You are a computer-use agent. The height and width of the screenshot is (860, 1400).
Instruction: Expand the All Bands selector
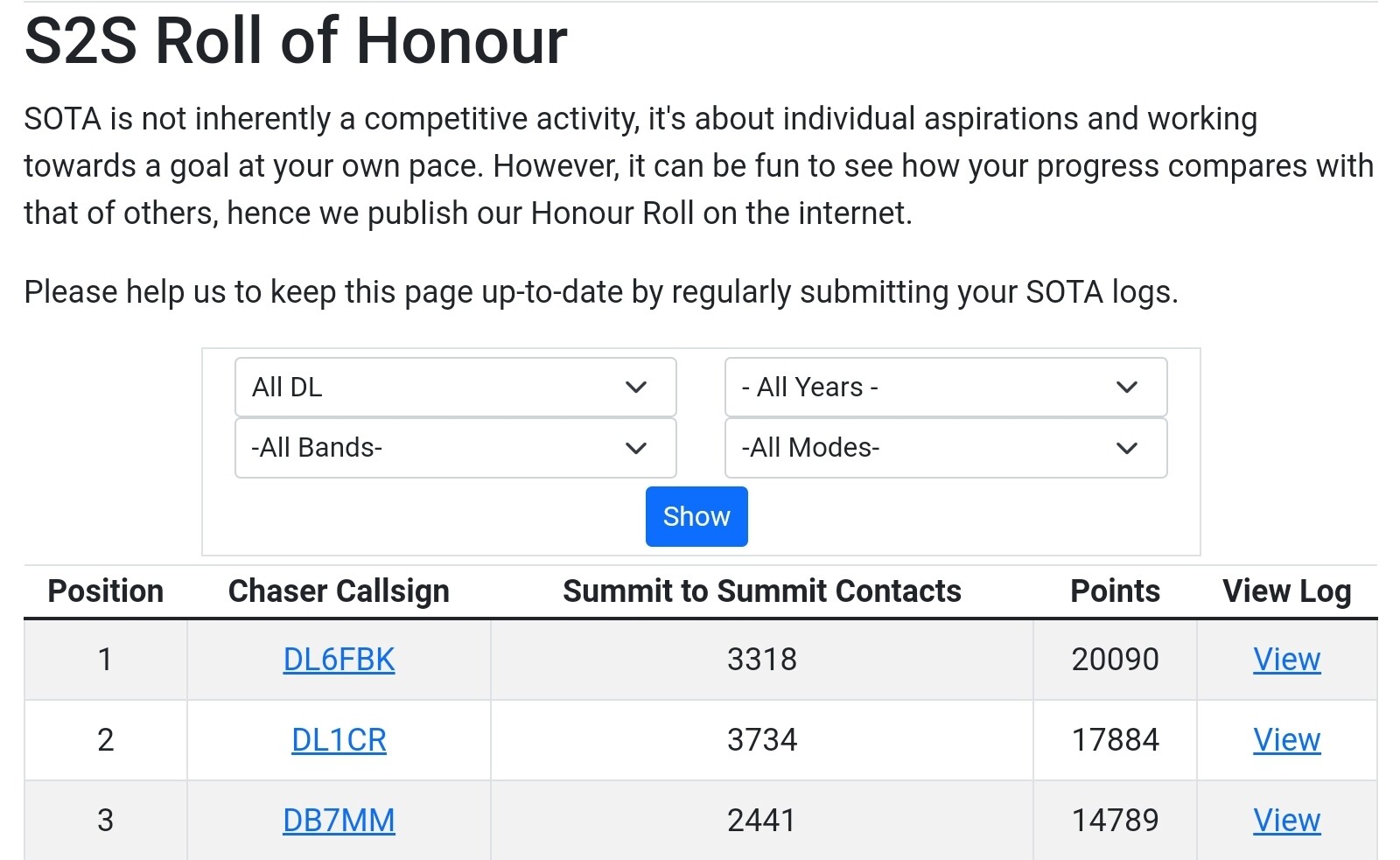[x=455, y=448]
